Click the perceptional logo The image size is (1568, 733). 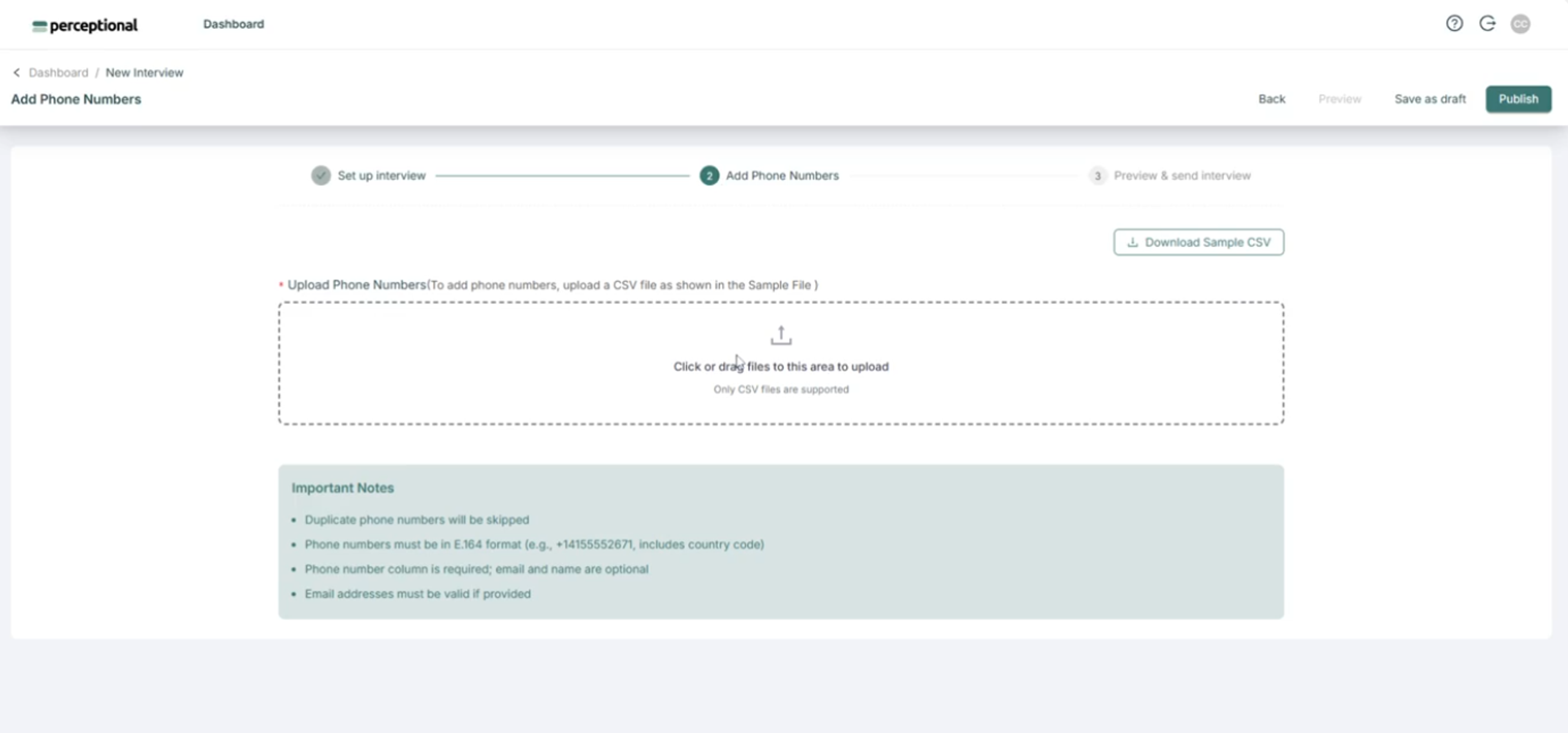coord(85,25)
